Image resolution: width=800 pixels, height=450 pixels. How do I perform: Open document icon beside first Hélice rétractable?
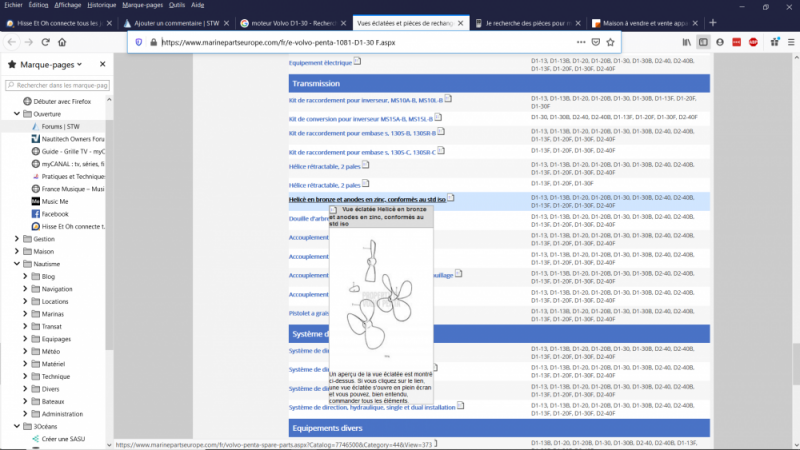(366, 165)
